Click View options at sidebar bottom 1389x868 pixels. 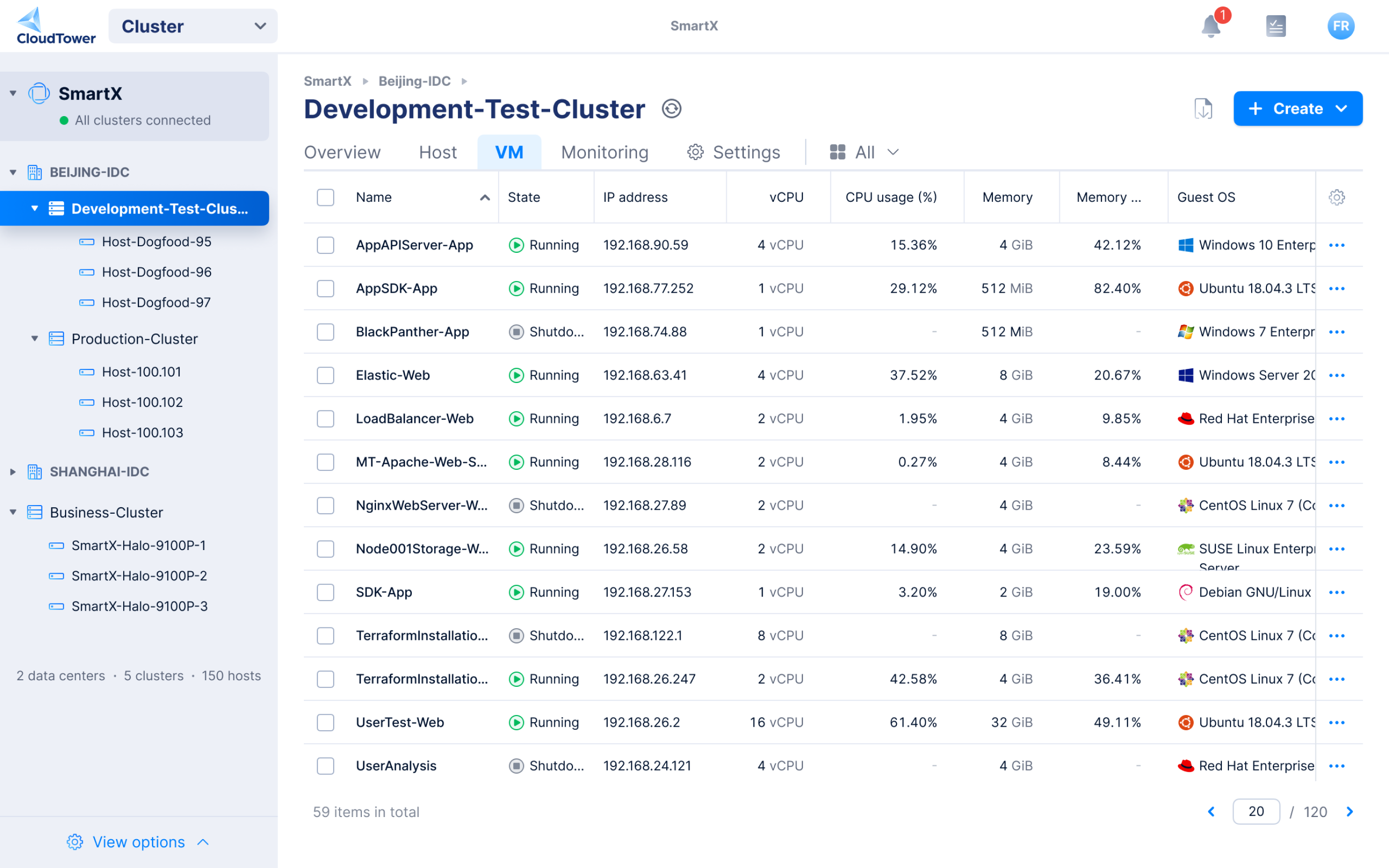138,842
